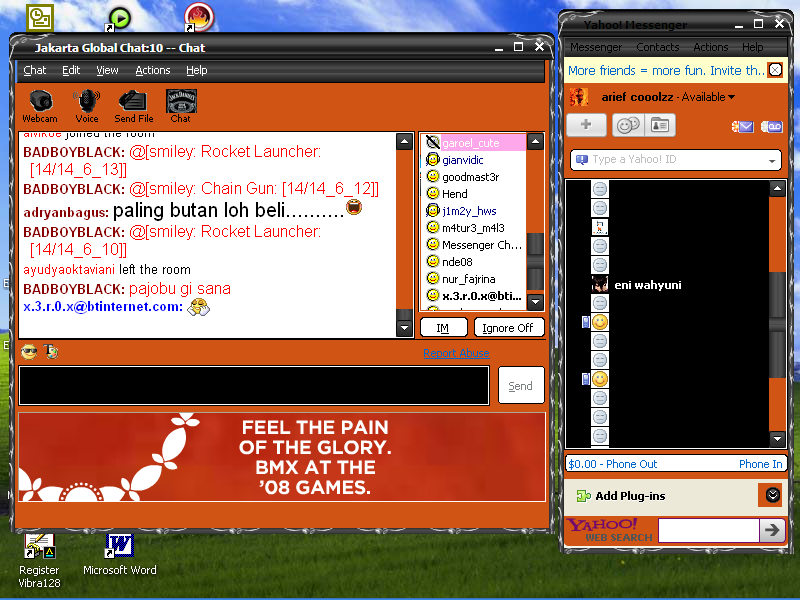Screen dimensions: 800x600
Task: Open the Send File tool
Action: (x=134, y=106)
